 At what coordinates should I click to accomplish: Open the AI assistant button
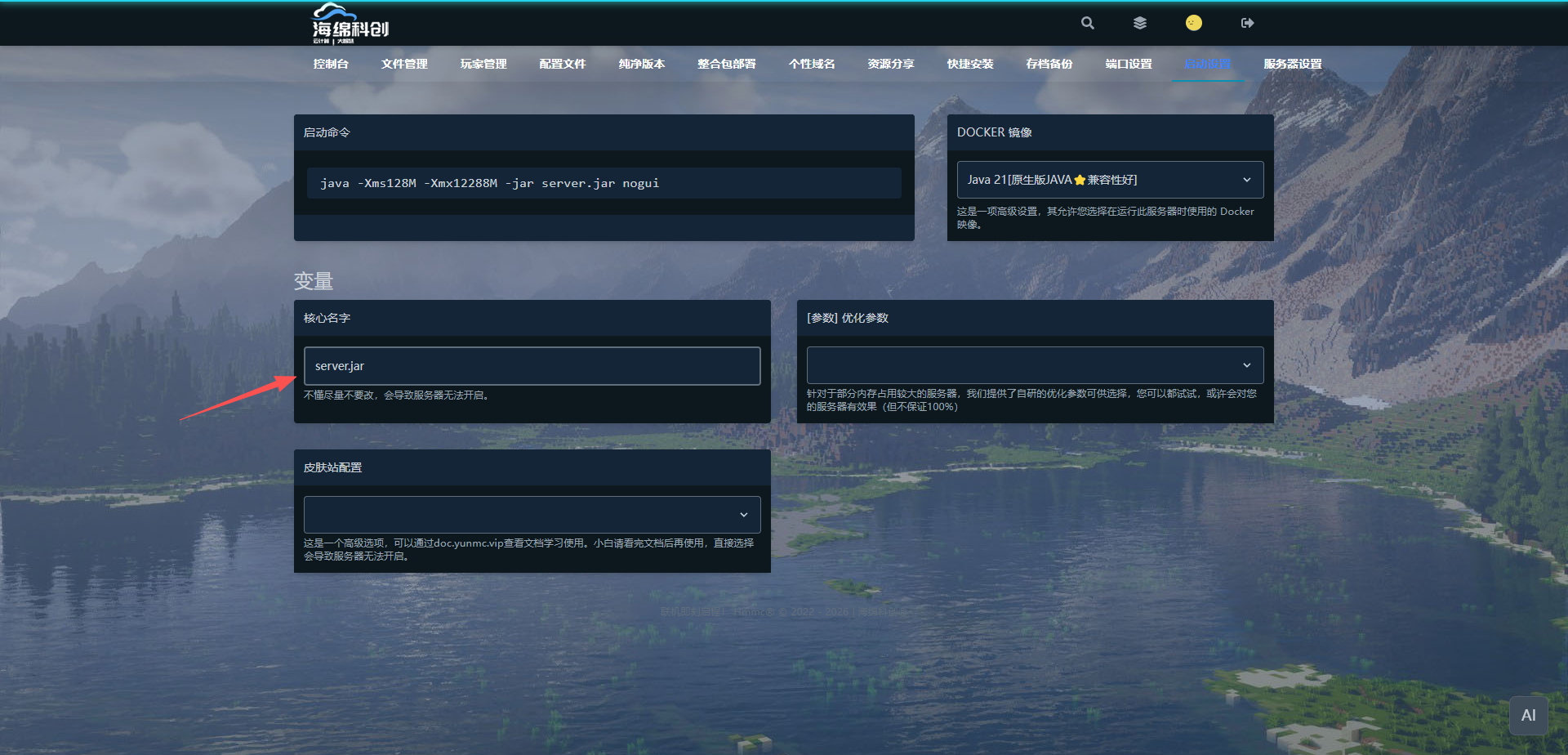1528,715
